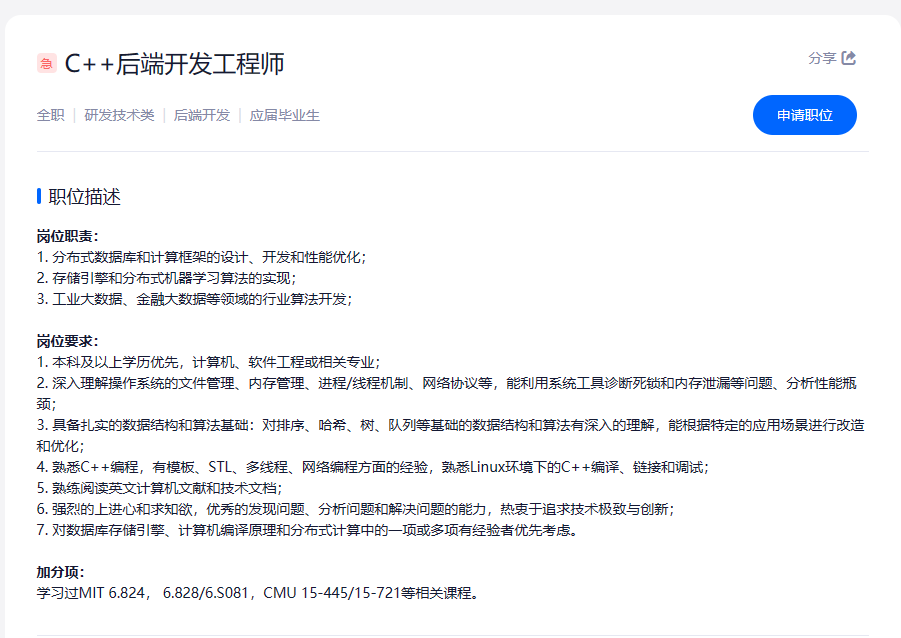Click the 职位描述 section heading
The image size is (901, 638).
coord(84,197)
